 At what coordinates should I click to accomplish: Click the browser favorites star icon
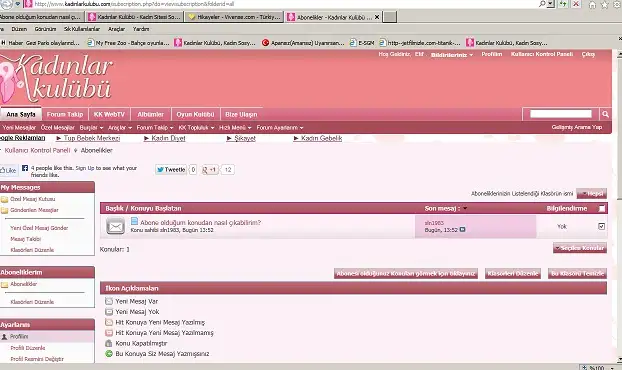point(604,5)
